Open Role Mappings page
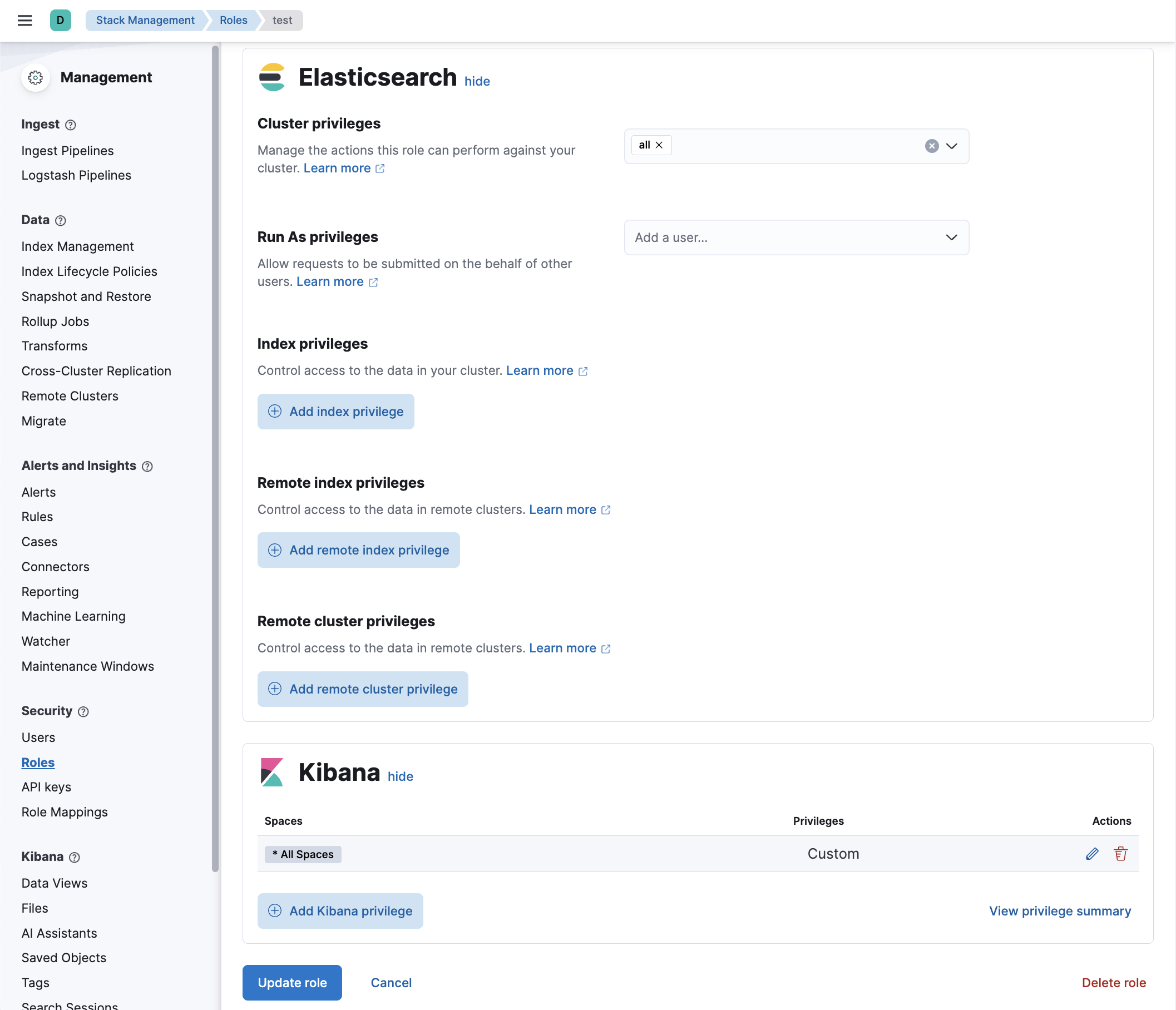1176x1010 pixels. (64, 812)
